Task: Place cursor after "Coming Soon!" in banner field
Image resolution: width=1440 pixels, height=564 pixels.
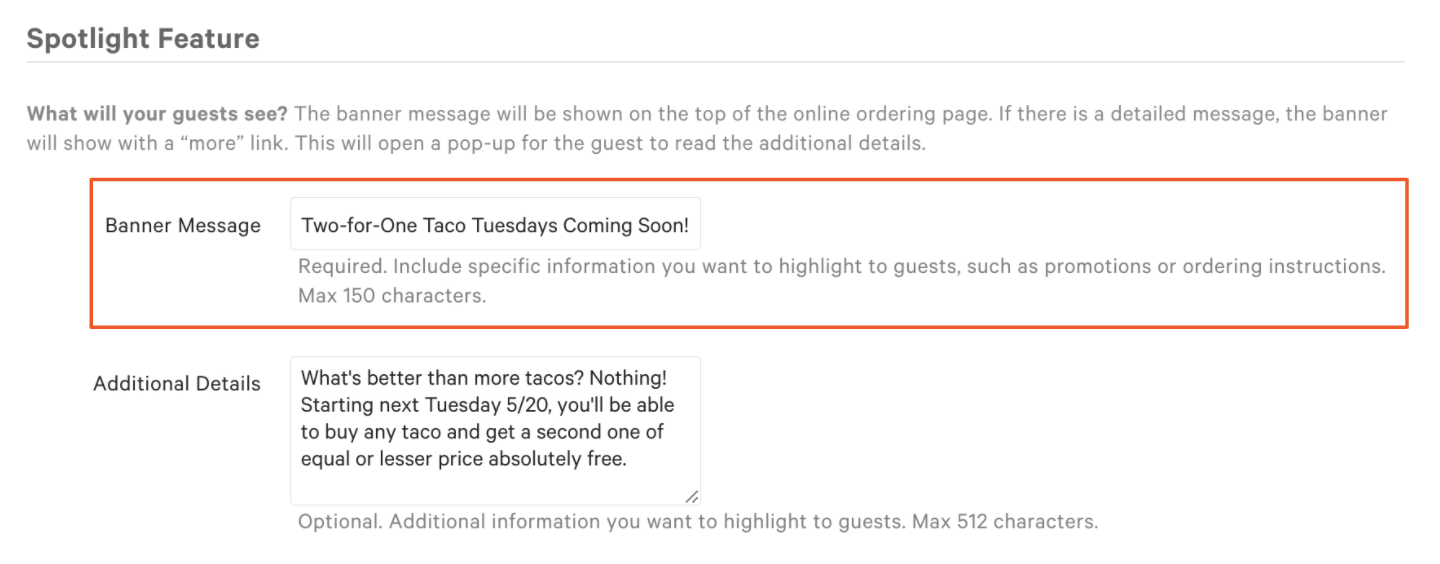Action: point(690,225)
